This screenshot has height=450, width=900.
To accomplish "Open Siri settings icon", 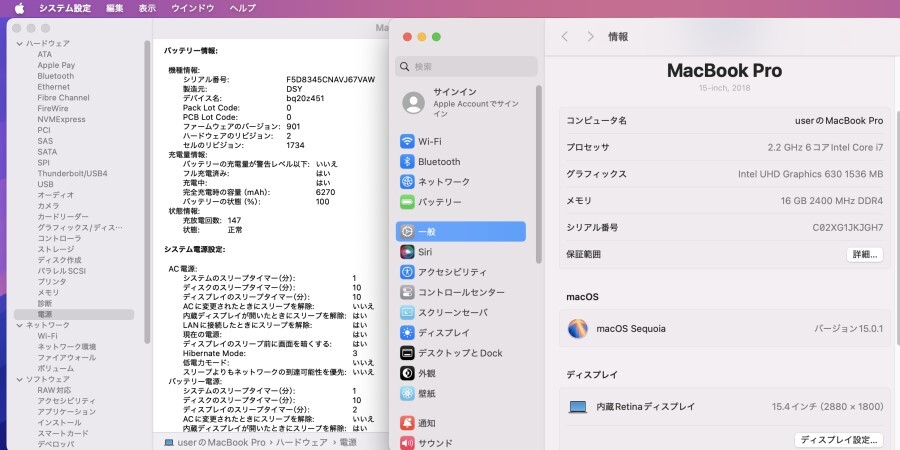I will [407, 252].
